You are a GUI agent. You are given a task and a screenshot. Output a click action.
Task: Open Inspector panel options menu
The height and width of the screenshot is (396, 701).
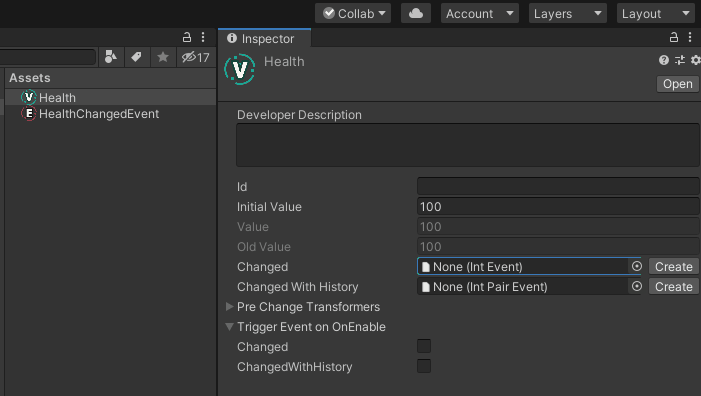(x=690, y=38)
